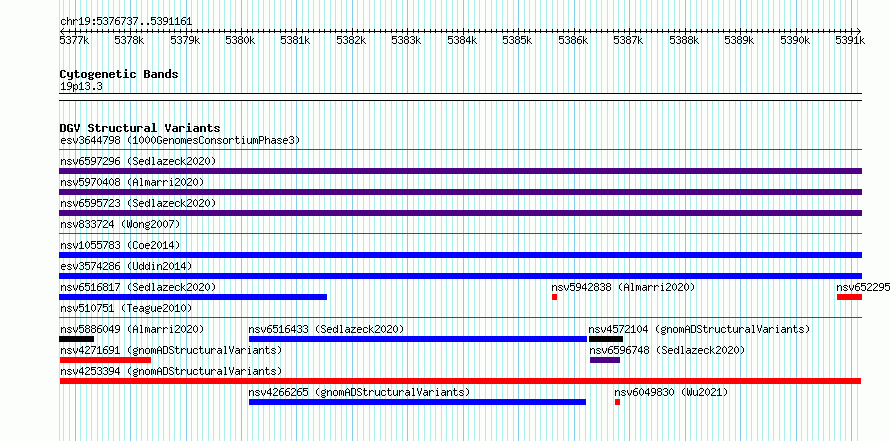Open the nsv6049830 (Wu2021) label

click(671, 392)
